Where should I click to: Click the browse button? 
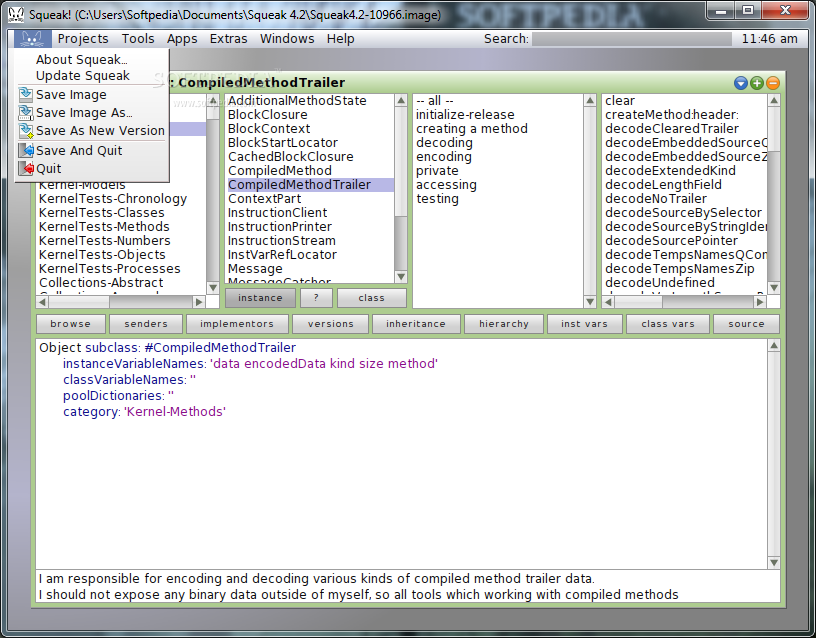click(71, 324)
